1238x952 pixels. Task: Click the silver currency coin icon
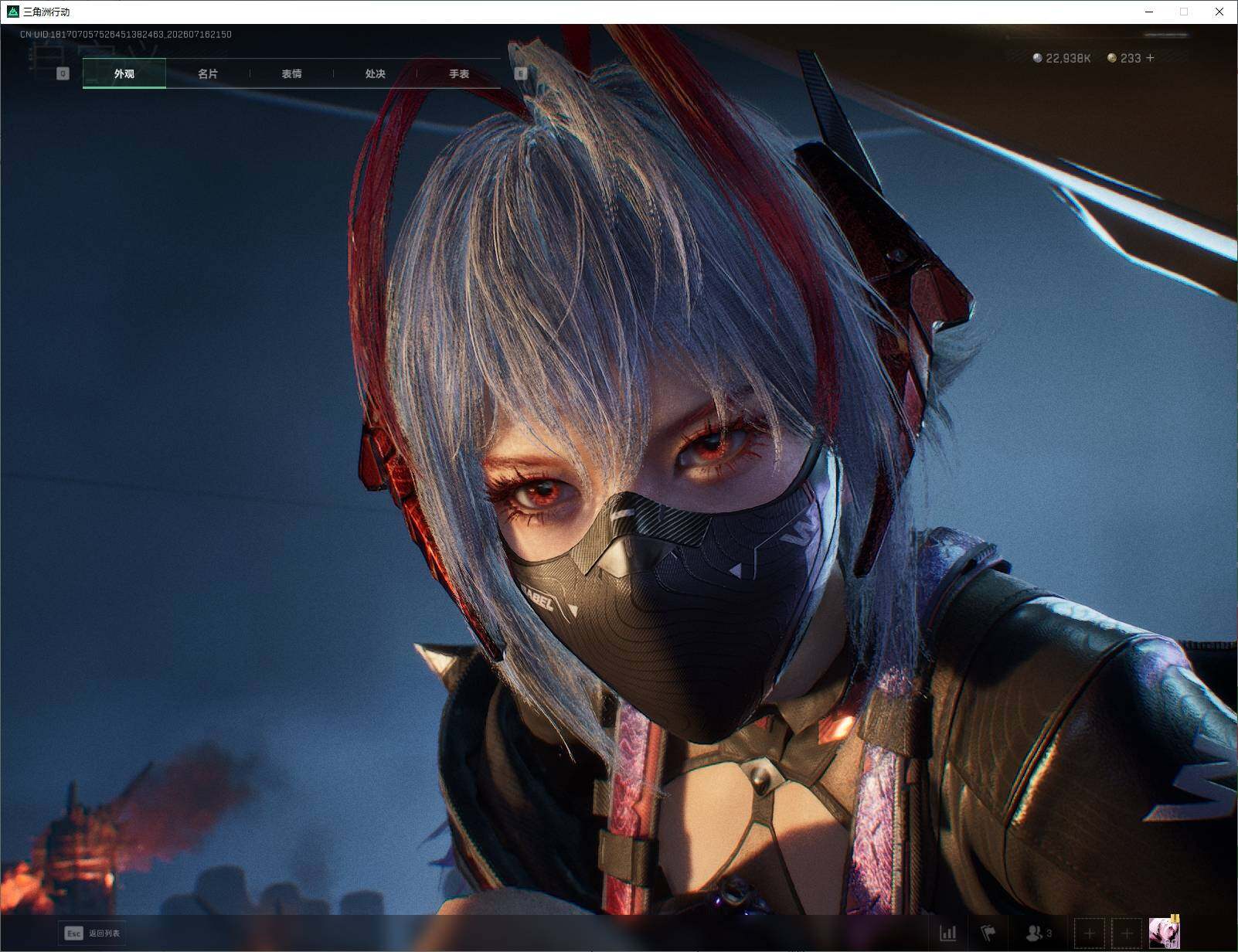pyautogui.click(x=1038, y=58)
